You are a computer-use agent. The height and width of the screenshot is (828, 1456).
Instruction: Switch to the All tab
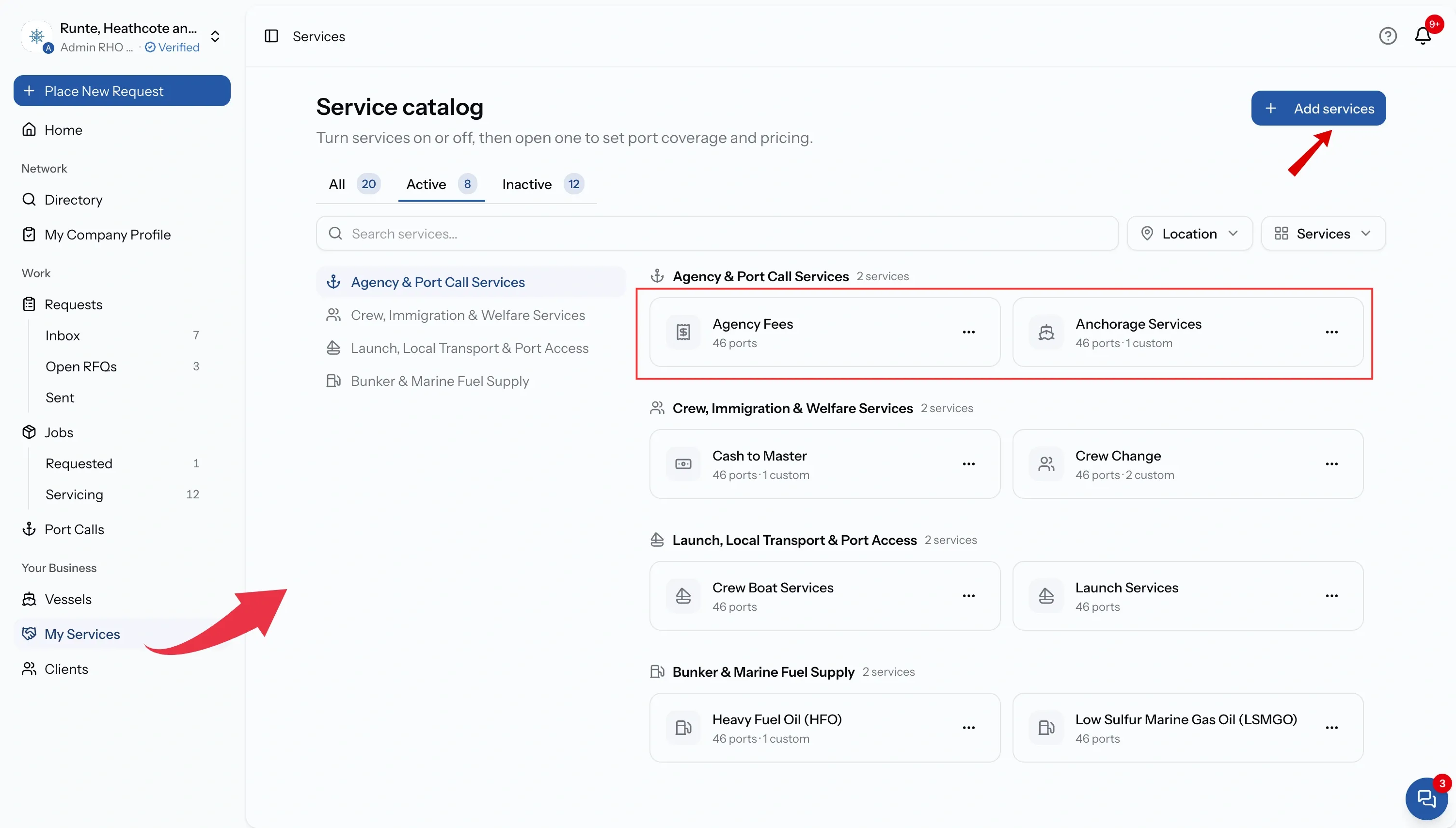point(354,184)
